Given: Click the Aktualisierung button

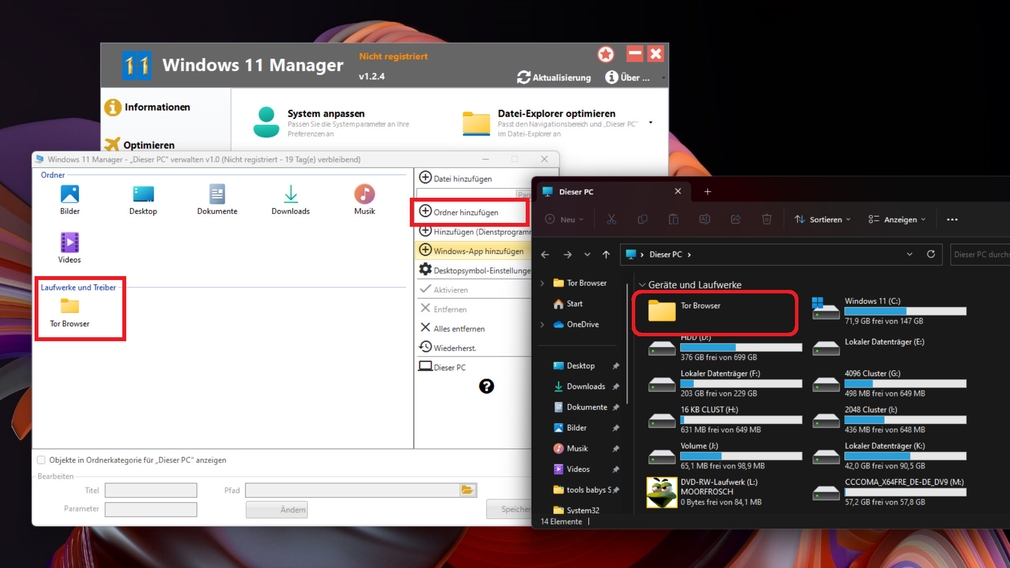Looking at the screenshot, I should click(554, 77).
